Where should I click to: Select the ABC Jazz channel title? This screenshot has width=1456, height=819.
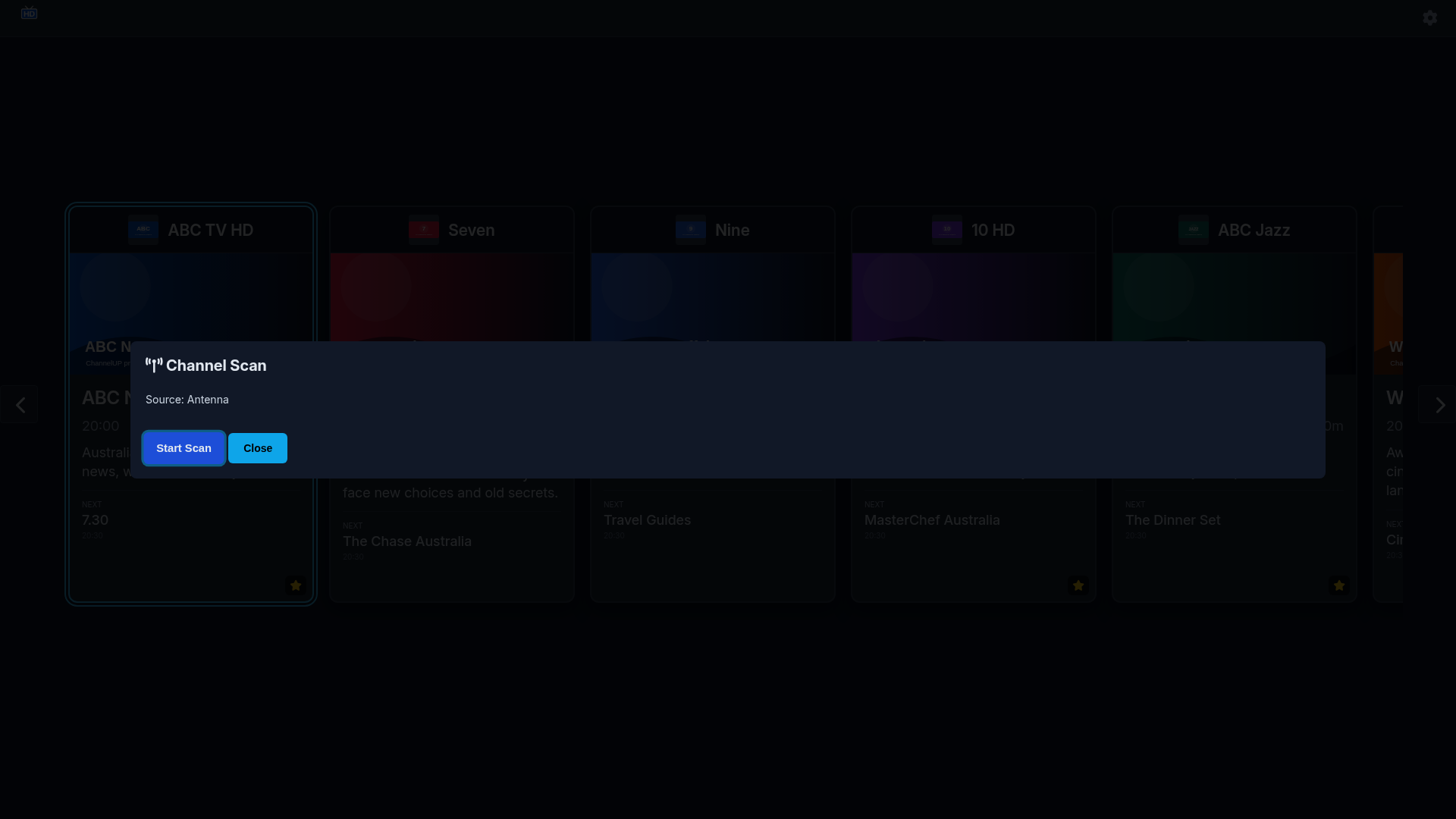click(x=1254, y=230)
